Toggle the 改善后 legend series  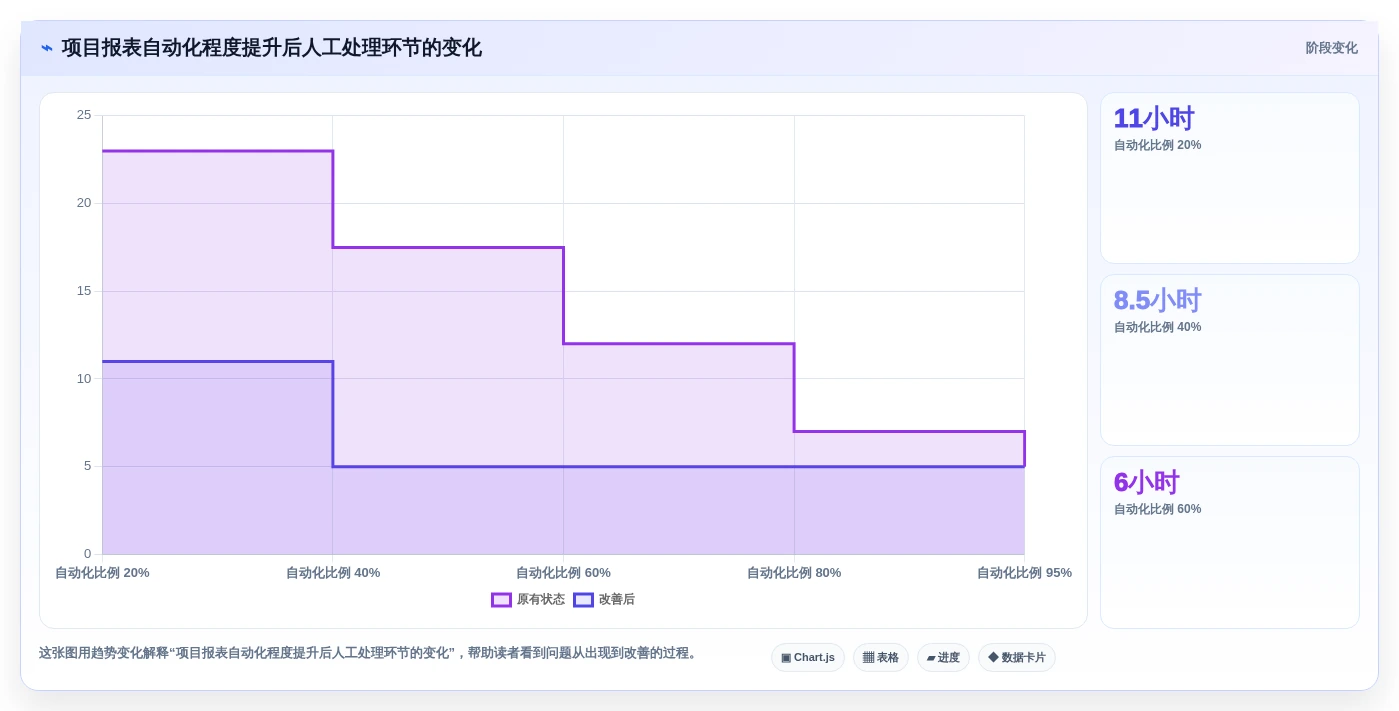point(604,600)
